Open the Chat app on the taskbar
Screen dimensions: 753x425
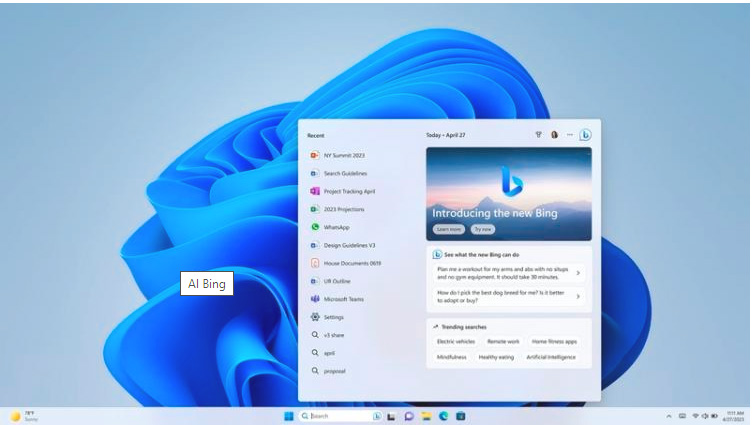409,416
